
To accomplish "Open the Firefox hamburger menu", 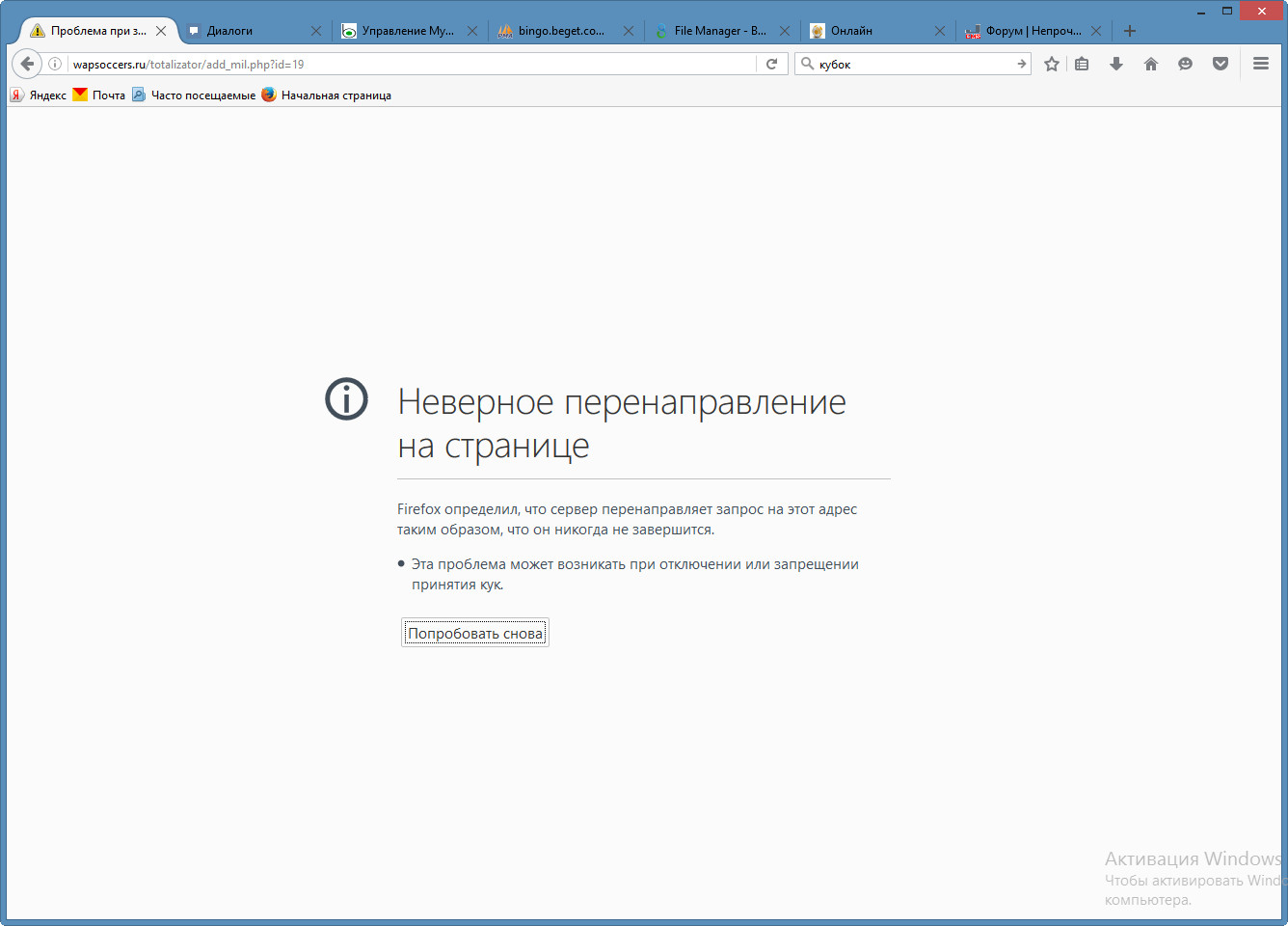I will [x=1260, y=64].
